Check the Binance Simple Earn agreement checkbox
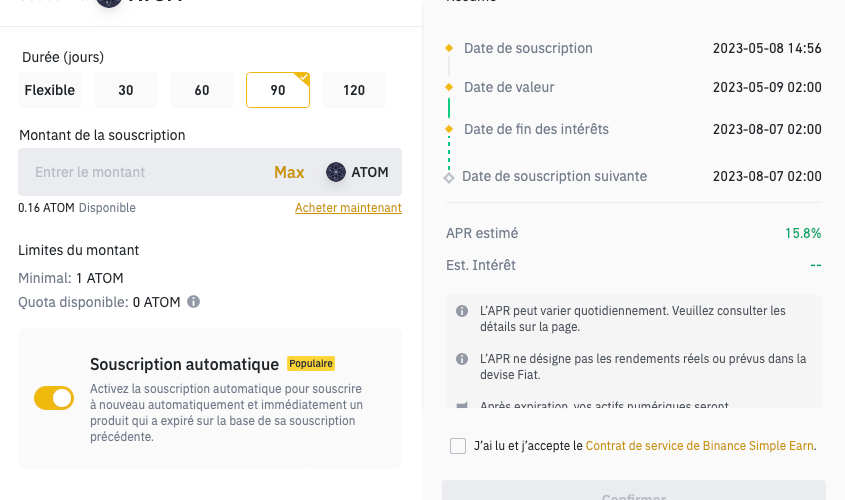 click(458, 446)
